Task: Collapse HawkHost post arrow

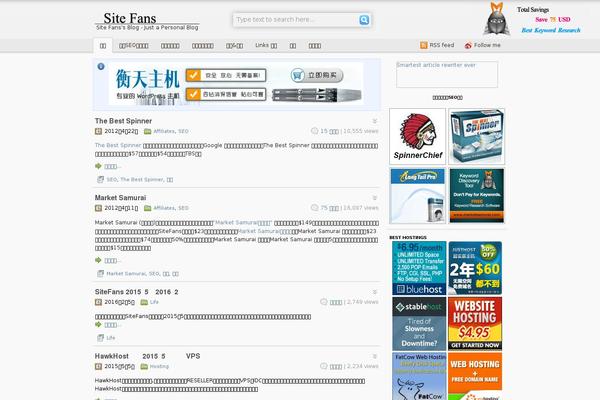Action: point(375,356)
